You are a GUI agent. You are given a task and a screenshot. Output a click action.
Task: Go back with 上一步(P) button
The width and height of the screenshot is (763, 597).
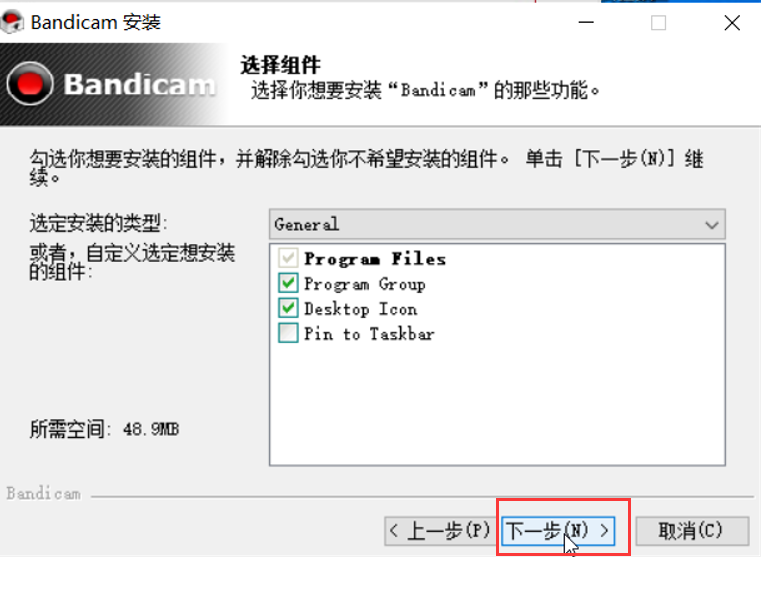[440, 531]
